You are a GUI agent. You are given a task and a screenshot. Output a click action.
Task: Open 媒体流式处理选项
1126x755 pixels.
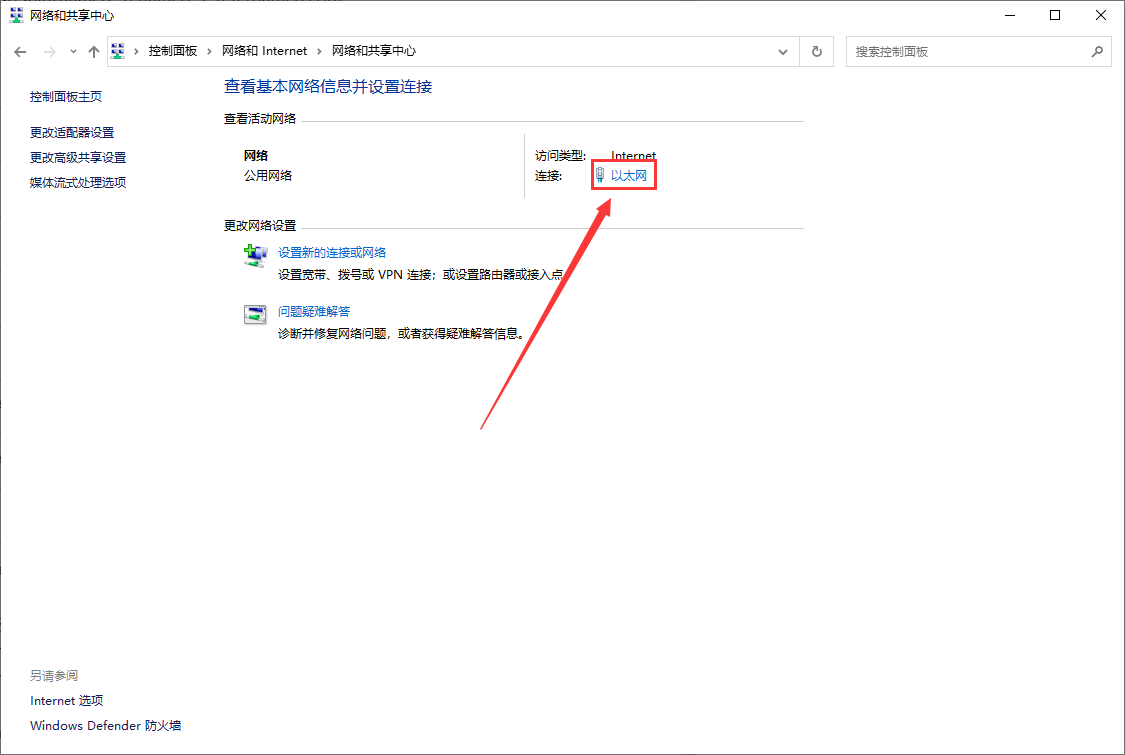pos(78,182)
